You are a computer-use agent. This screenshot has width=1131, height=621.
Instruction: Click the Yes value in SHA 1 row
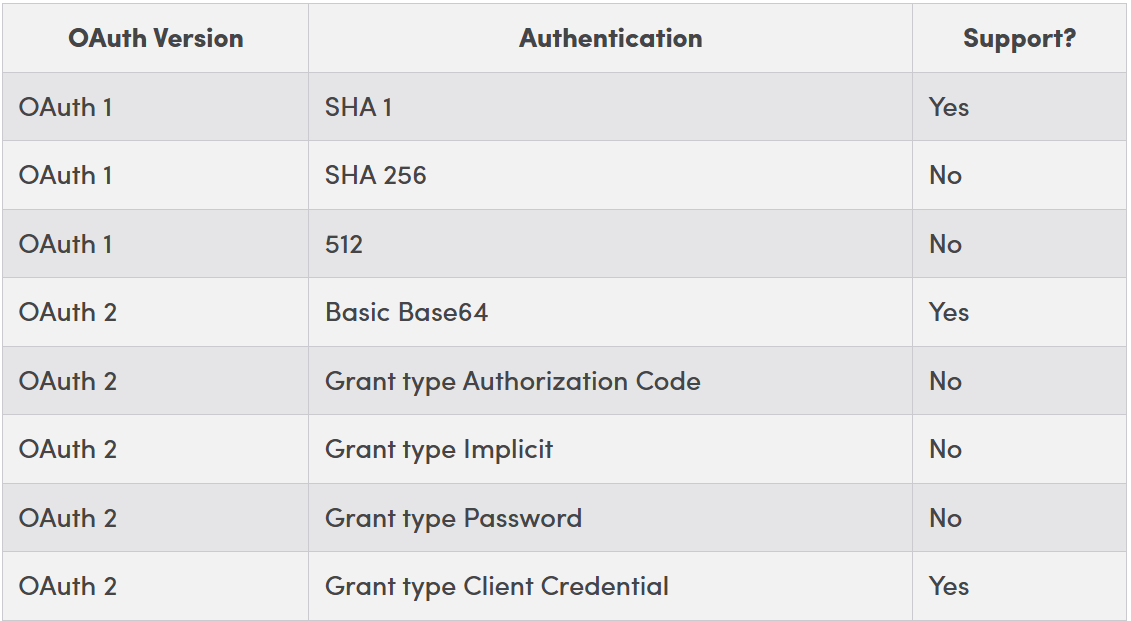pos(948,107)
